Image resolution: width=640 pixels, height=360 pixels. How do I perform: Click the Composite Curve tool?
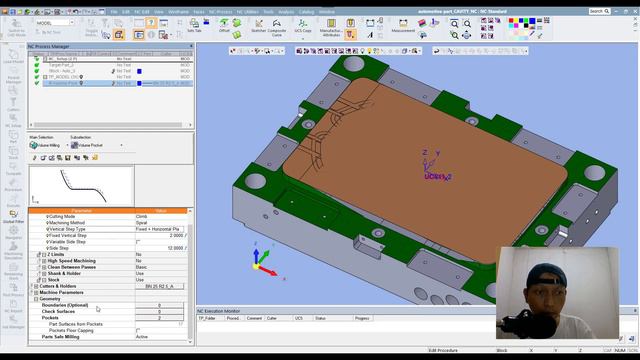pyautogui.click(x=277, y=27)
